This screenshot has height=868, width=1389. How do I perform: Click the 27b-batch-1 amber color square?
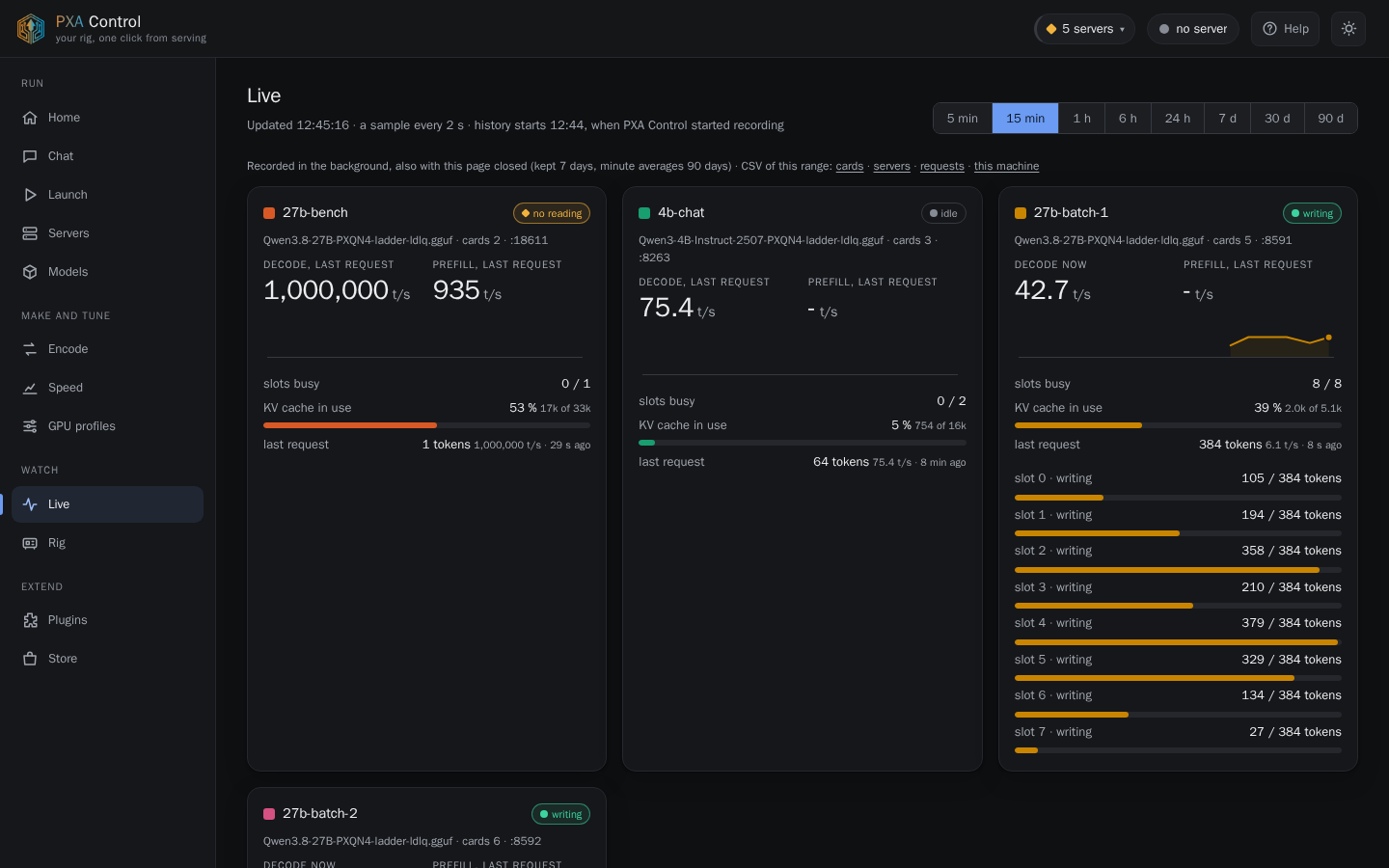pyautogui.click(x=1021, y=213)
